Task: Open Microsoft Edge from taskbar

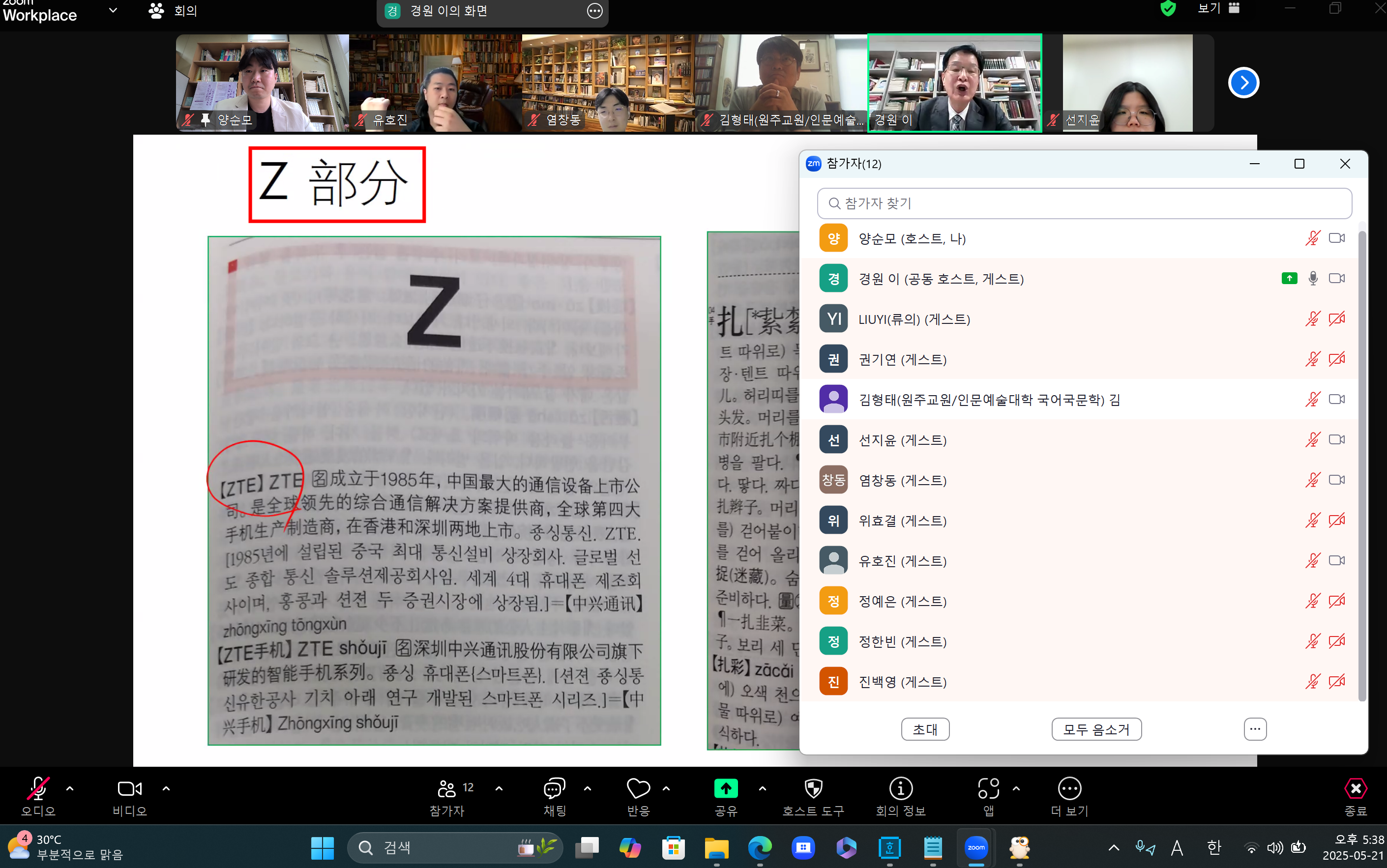Action: 760,848
